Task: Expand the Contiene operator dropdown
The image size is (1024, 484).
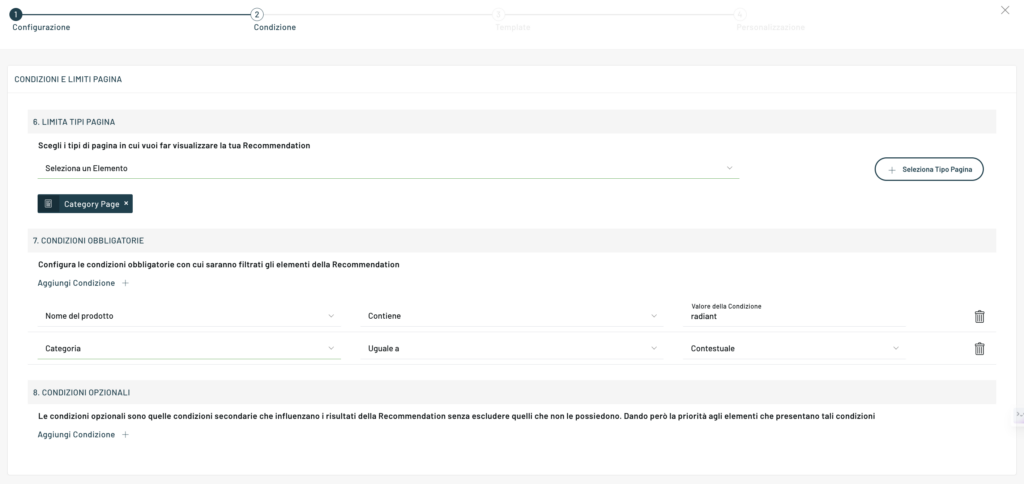Action: click(511, 316)
